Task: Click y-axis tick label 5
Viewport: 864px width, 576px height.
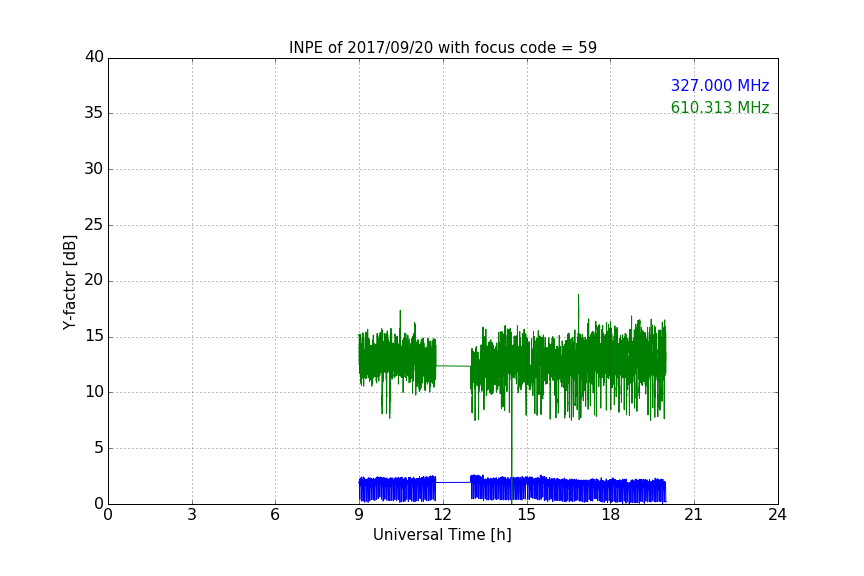Action: click(99, 448)
